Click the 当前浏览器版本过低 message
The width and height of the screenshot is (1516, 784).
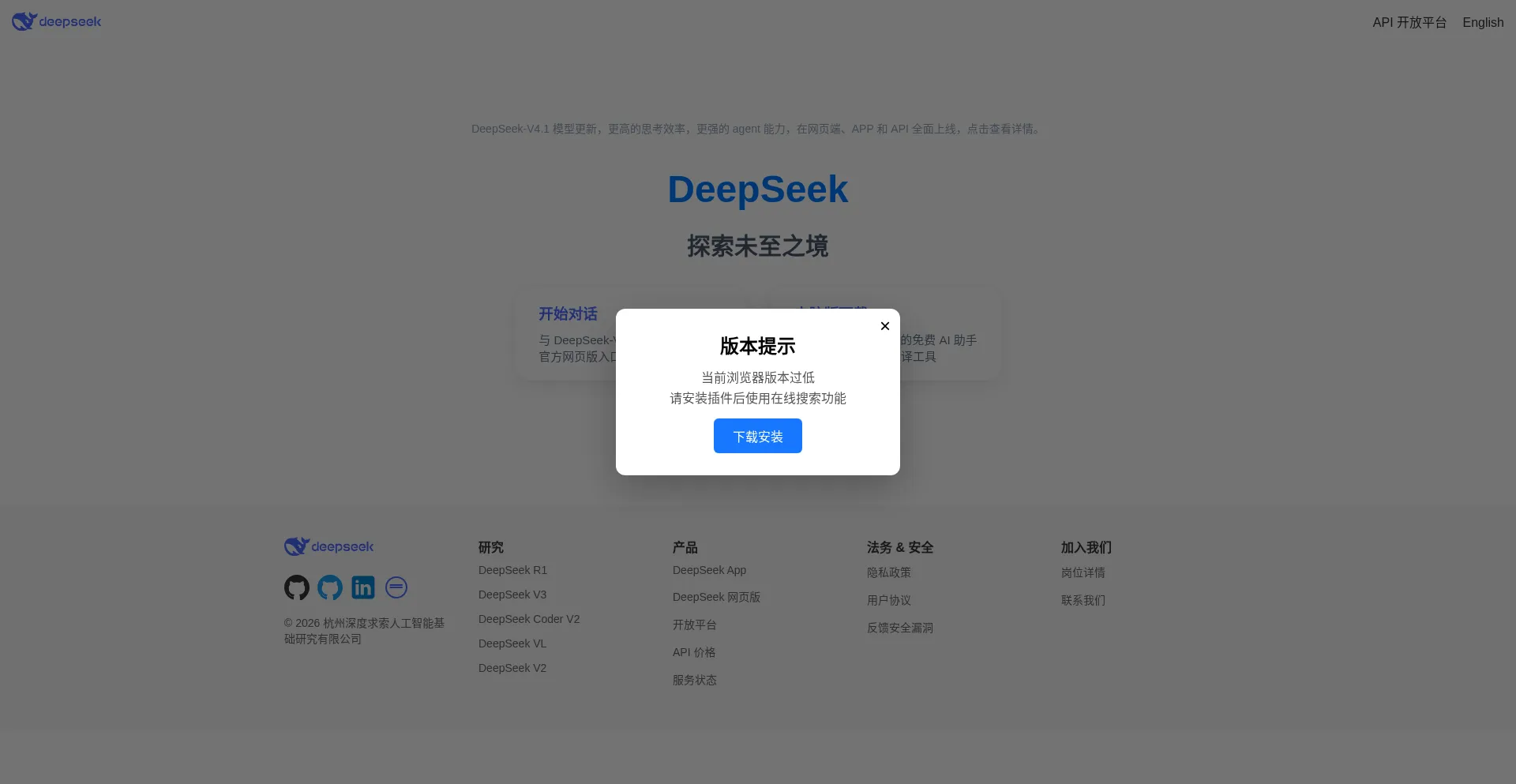click(x=758, y=377)
